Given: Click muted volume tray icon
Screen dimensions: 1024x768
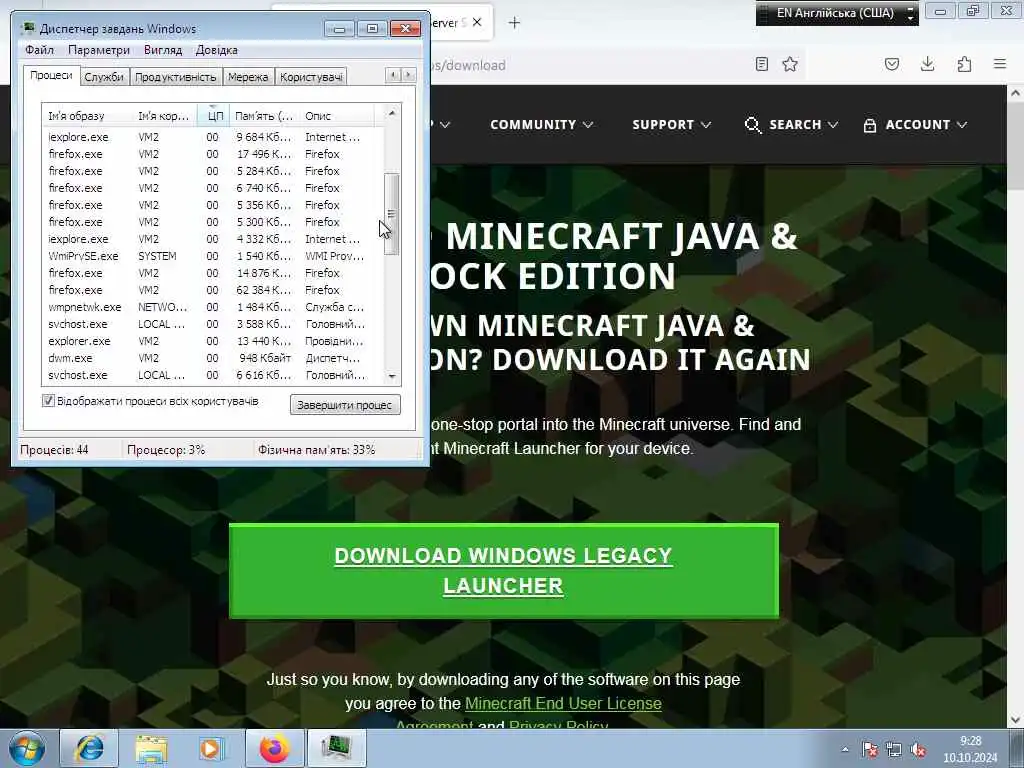Looking at the screenshot, I should [918, 750].
